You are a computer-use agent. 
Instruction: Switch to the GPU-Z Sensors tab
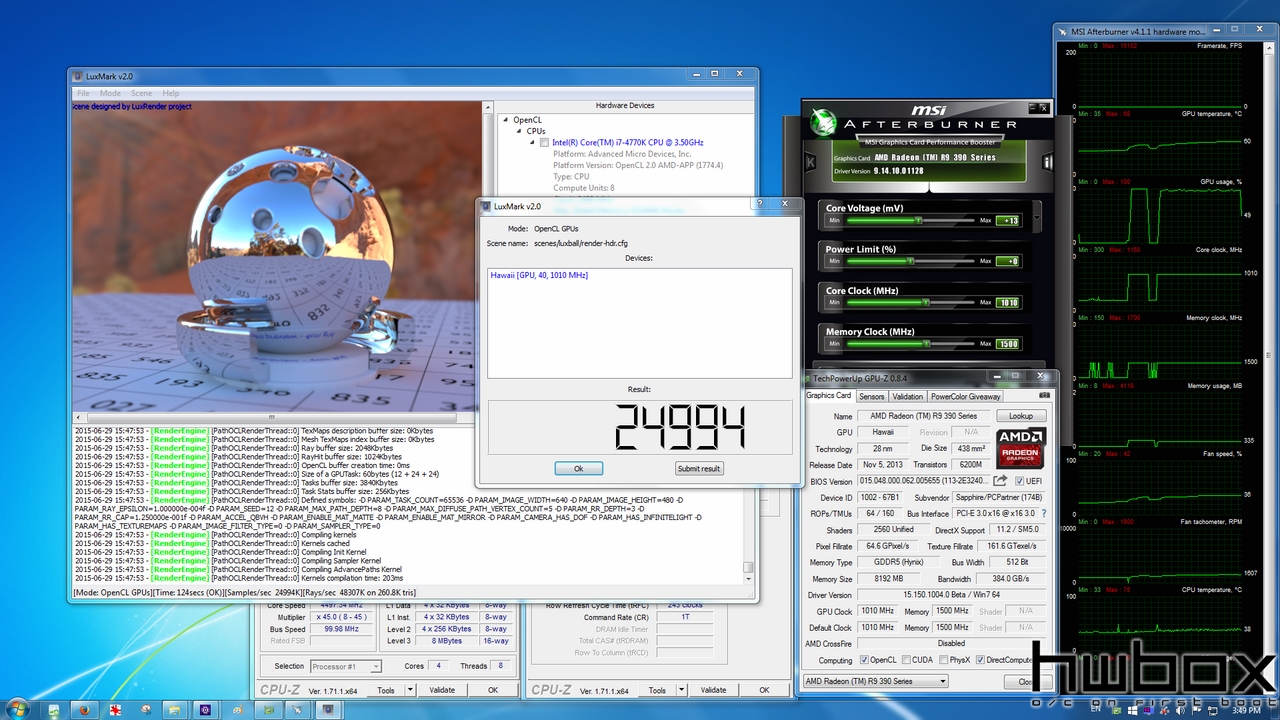pos(872,397)
